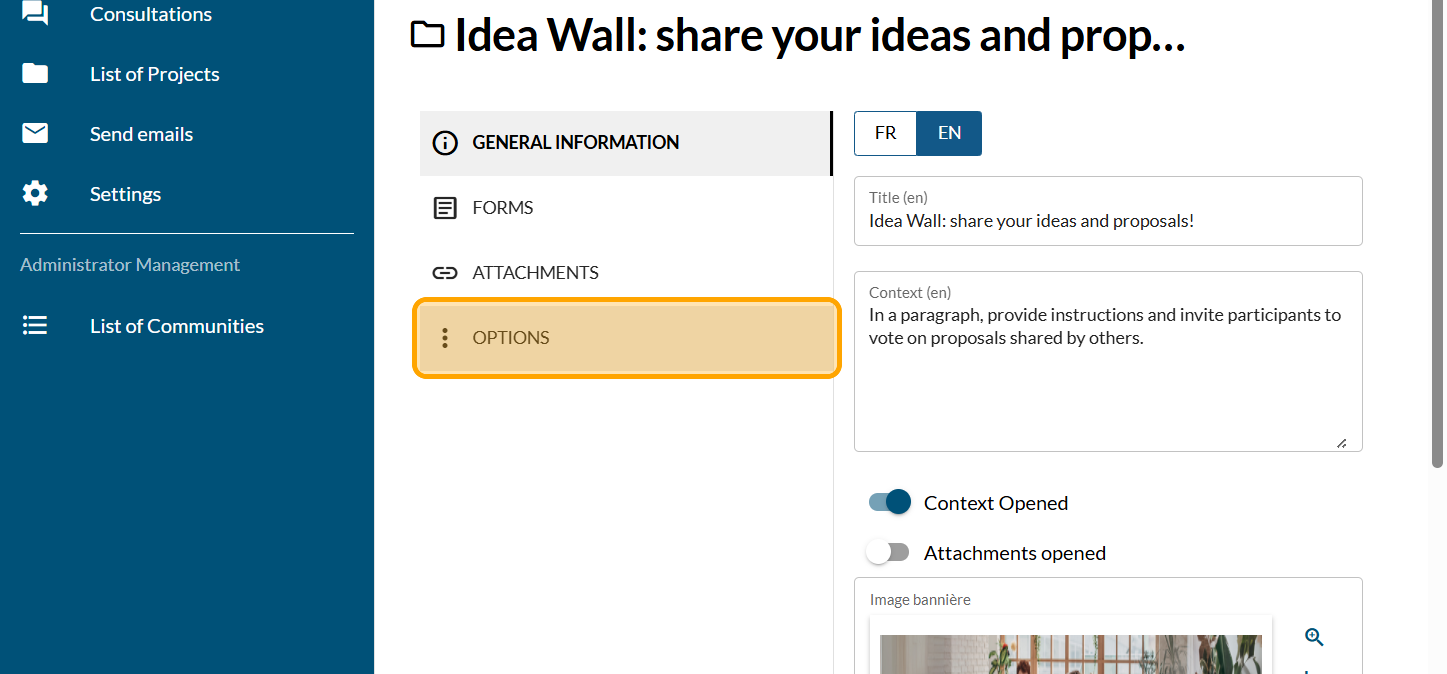Open the List of Communities link
Screen dimensions: 1447x674
click(177, 326)
